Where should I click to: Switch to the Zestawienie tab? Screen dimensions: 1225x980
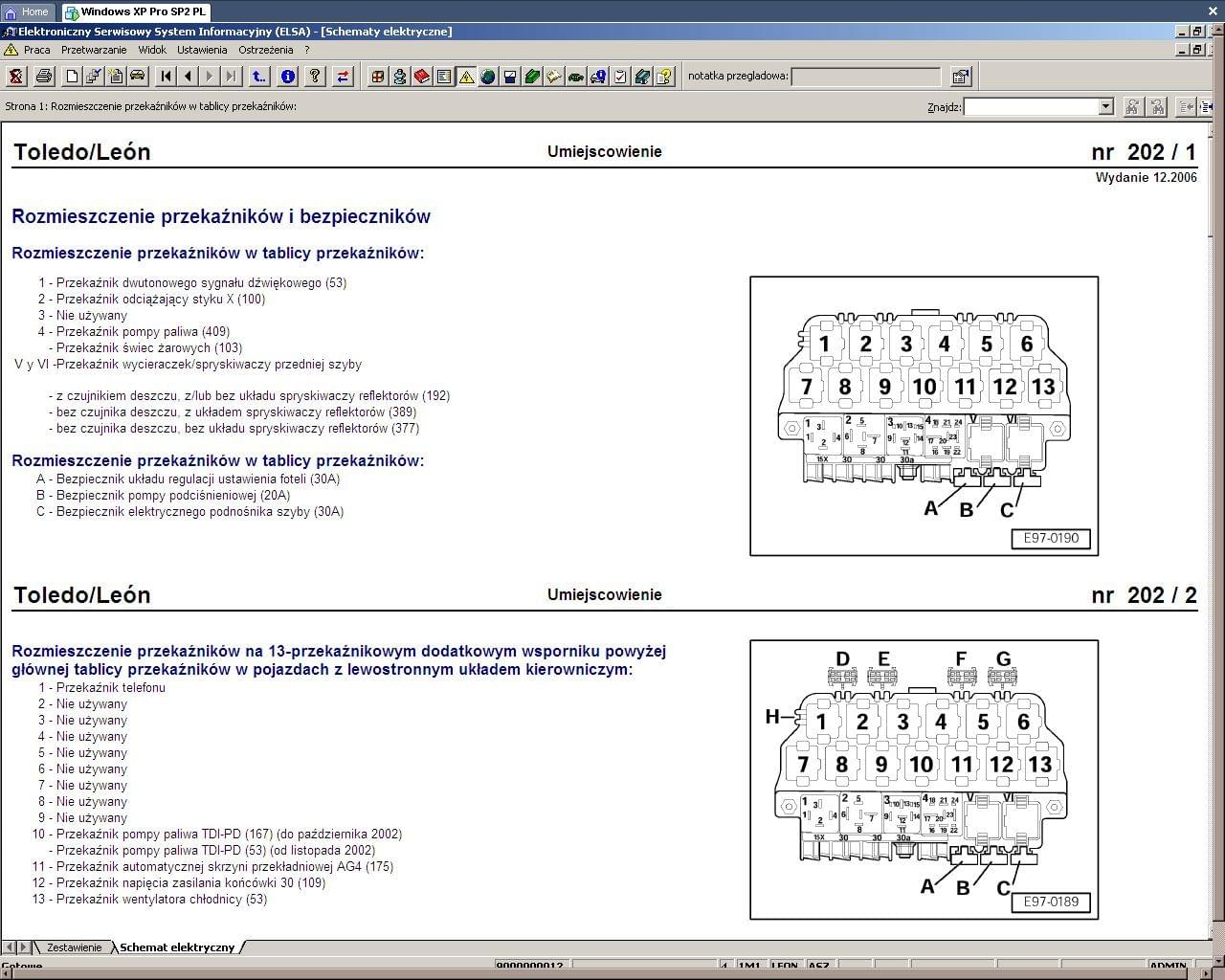pyautogui.click(x=74, y=947)
